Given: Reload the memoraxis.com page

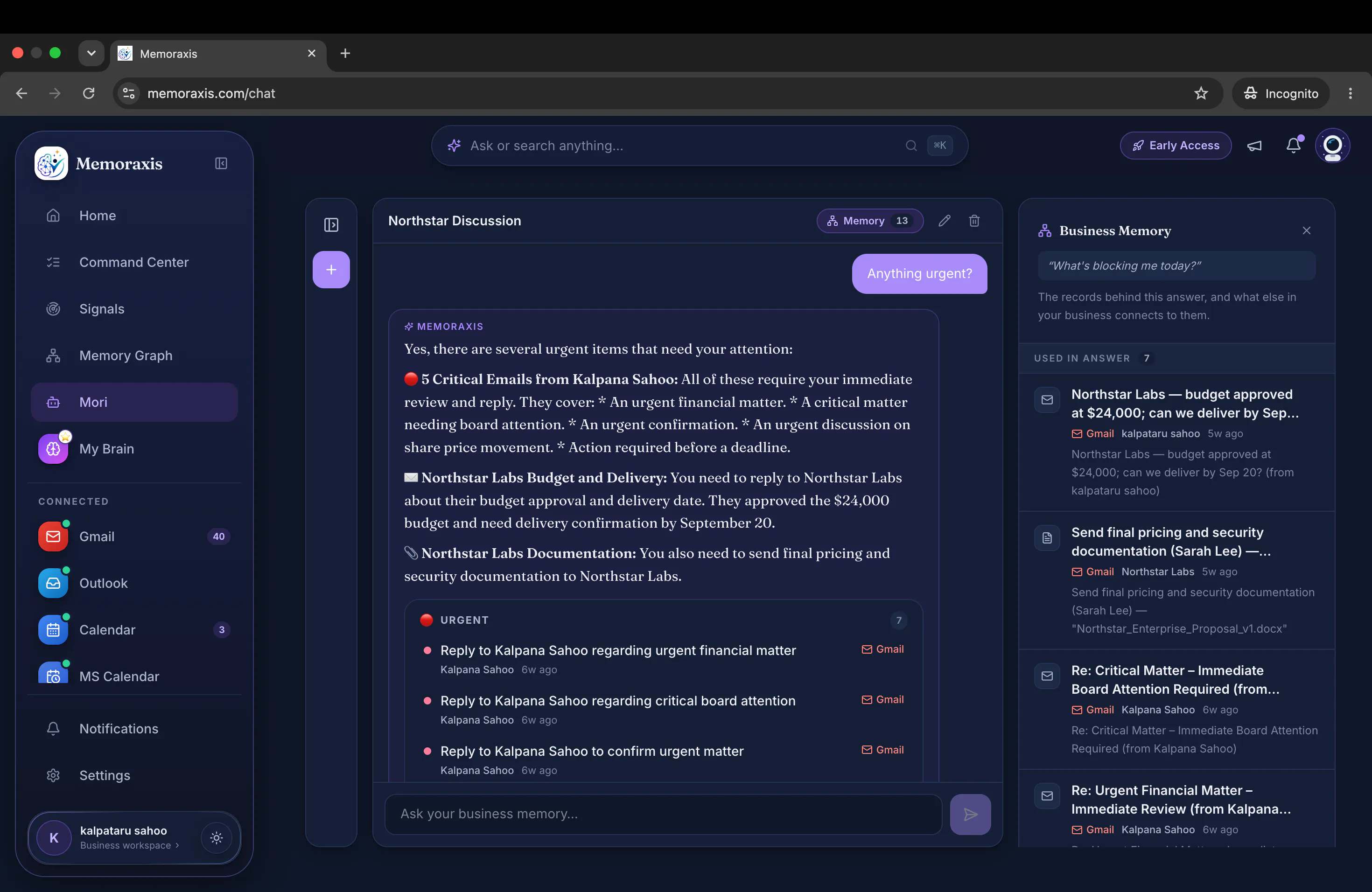Looking at the screenshot, I should click(x=88, y=93).
